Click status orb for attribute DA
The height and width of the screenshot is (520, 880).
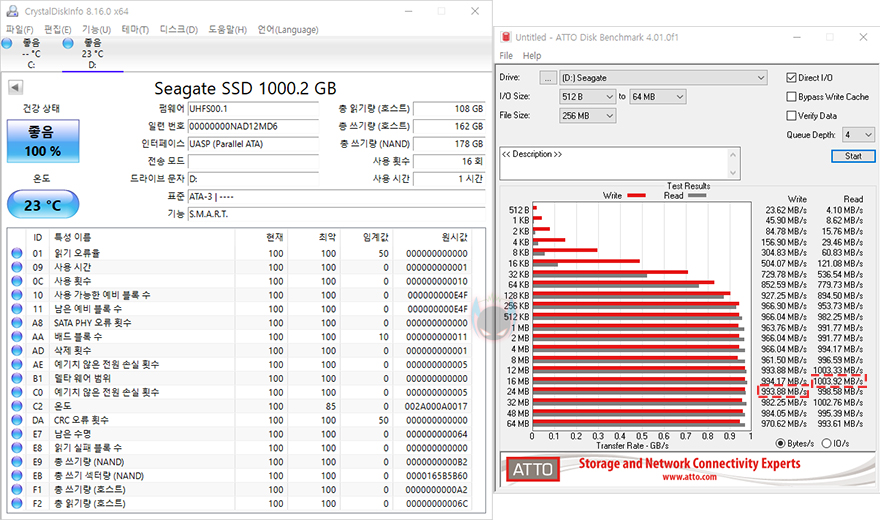pos(17,420)
